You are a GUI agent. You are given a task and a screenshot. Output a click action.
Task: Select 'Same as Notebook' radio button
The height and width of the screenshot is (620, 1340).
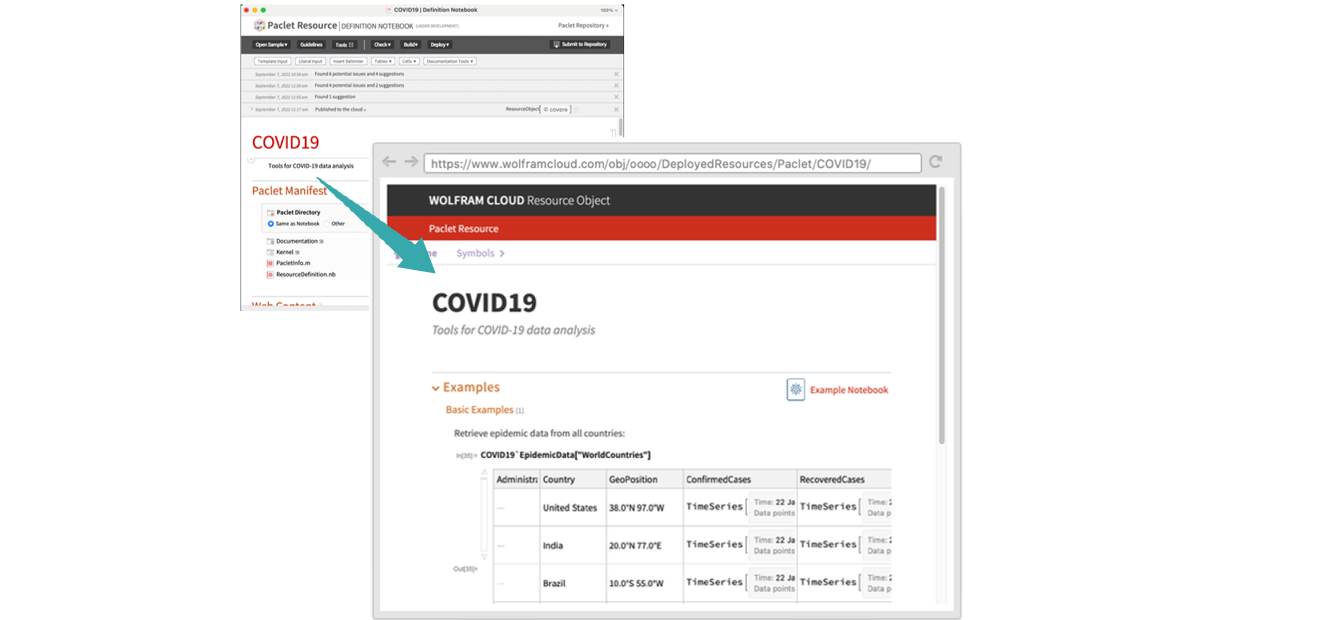(270, 224)
